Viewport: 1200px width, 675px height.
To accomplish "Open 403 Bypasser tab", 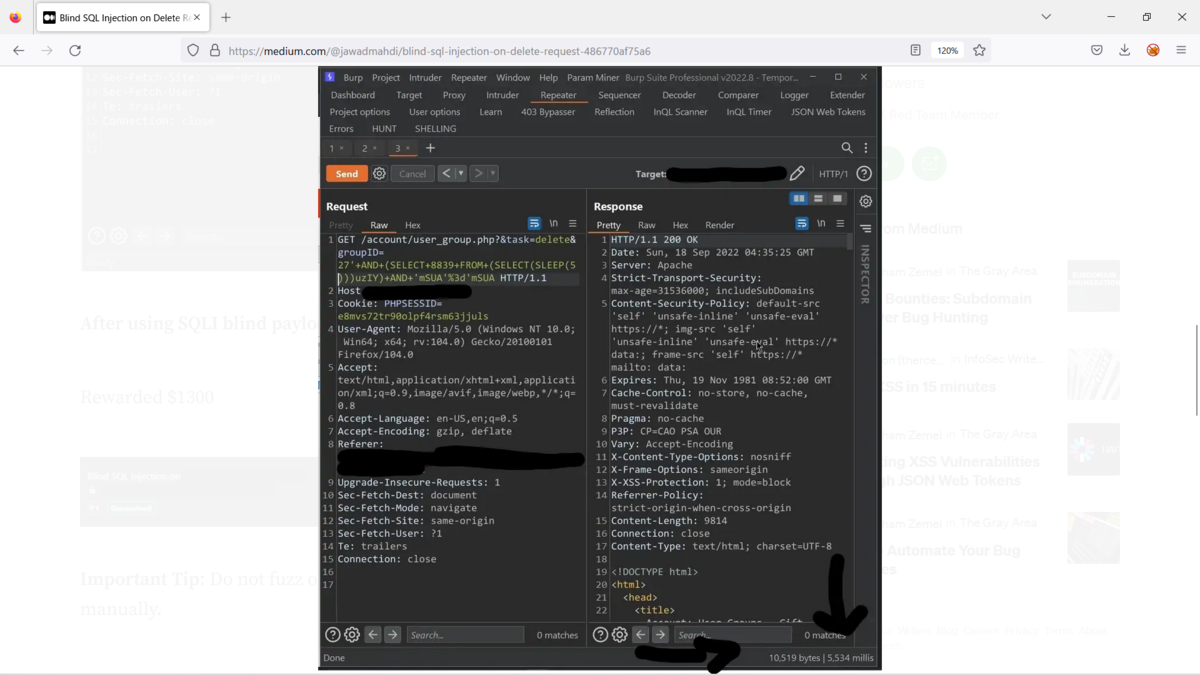I will (548, 112).
